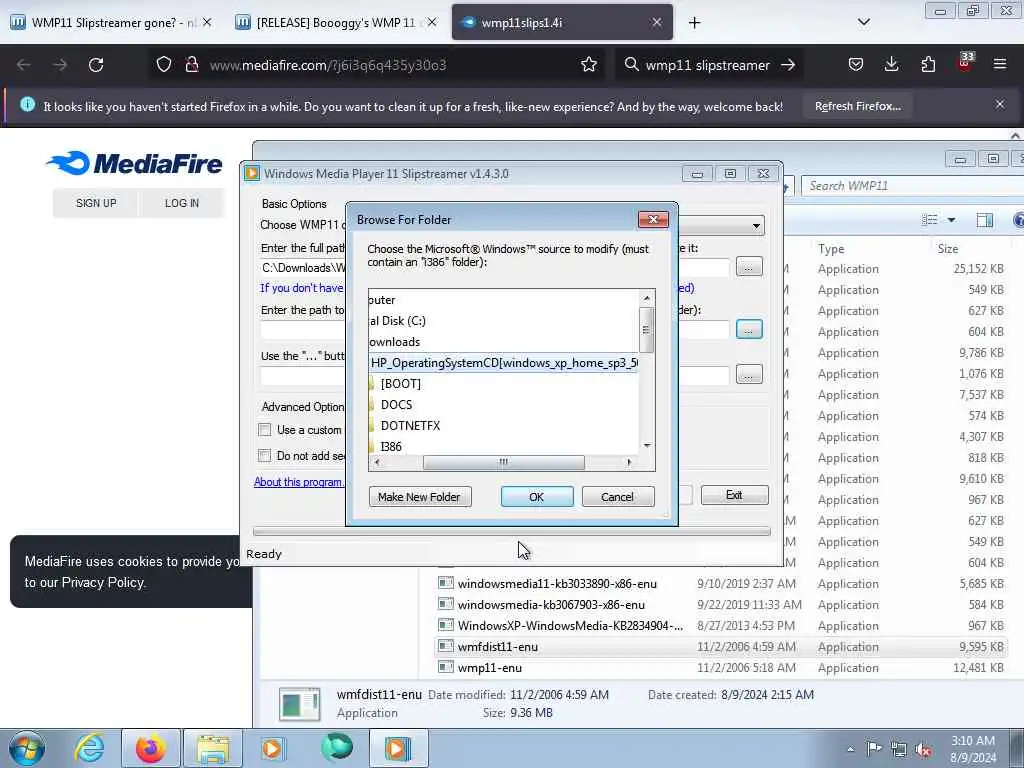Open the Choose WMP11 combo box dropdown
This screenshot has height=768, width=1024.
tap(756, 226)
